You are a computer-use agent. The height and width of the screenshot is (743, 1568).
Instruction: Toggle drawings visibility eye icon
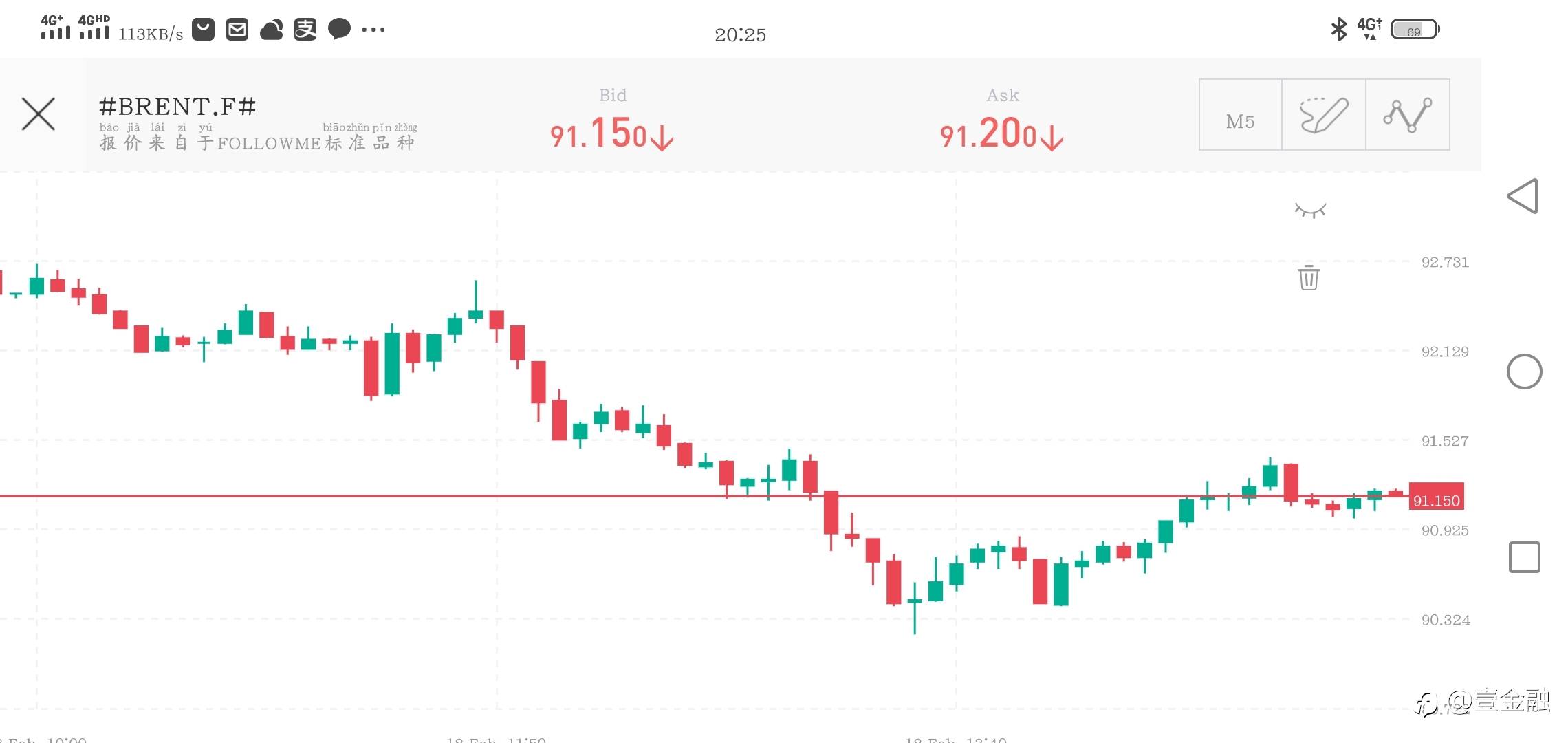1310,210
